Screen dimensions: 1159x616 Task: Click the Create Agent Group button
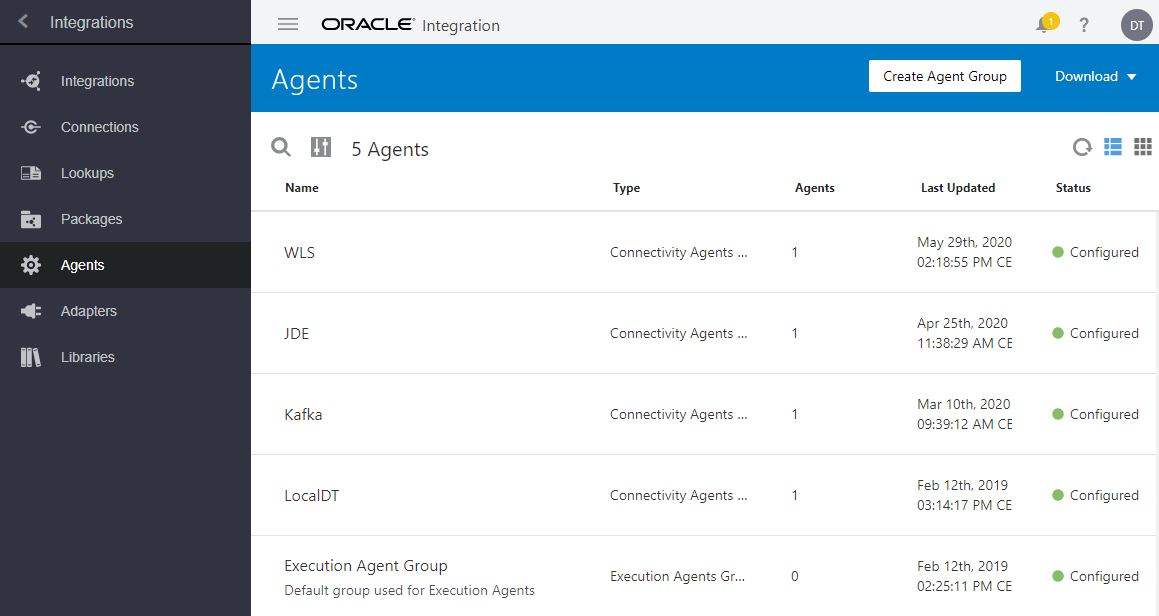tap(944, 75)
